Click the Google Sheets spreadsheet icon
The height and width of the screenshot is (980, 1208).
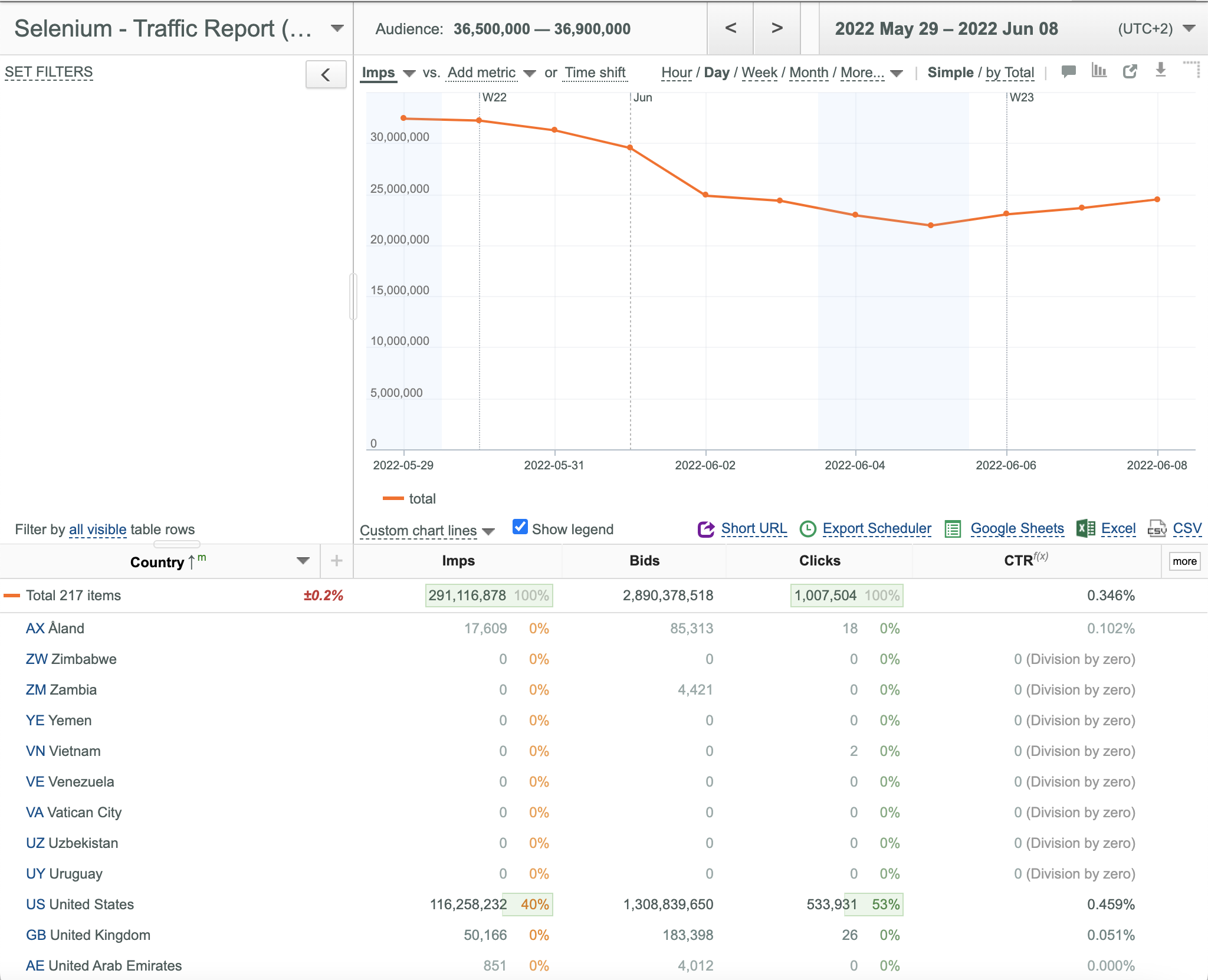click(953, 529)
